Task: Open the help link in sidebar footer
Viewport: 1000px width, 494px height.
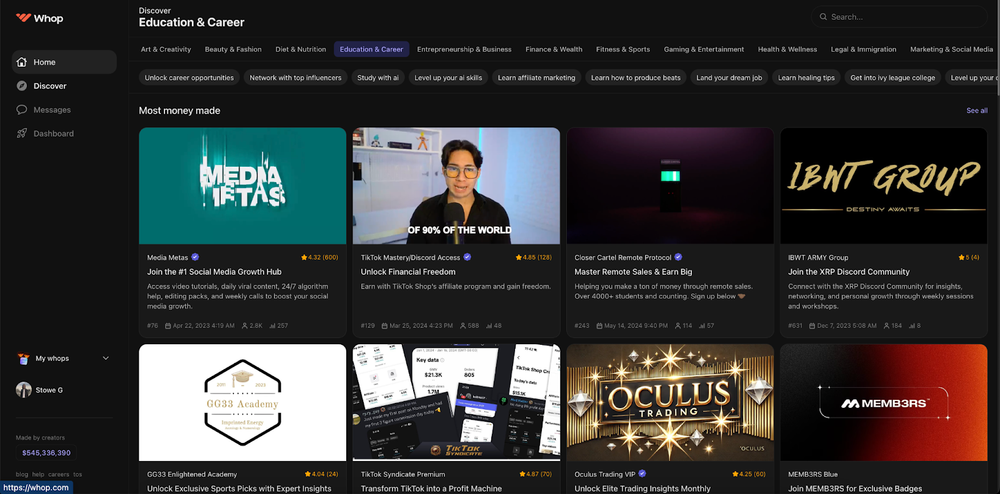Action: pyautogui.click(x=37, y=474)
